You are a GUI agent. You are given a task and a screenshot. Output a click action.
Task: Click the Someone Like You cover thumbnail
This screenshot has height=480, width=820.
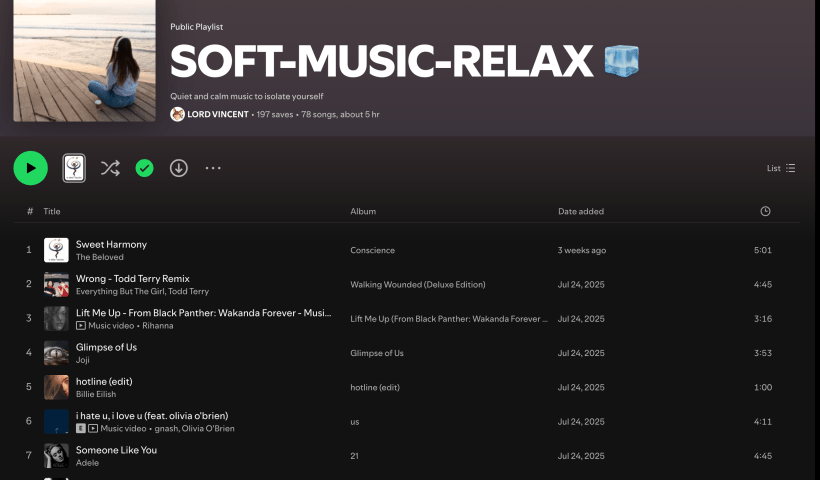[56, 456]
